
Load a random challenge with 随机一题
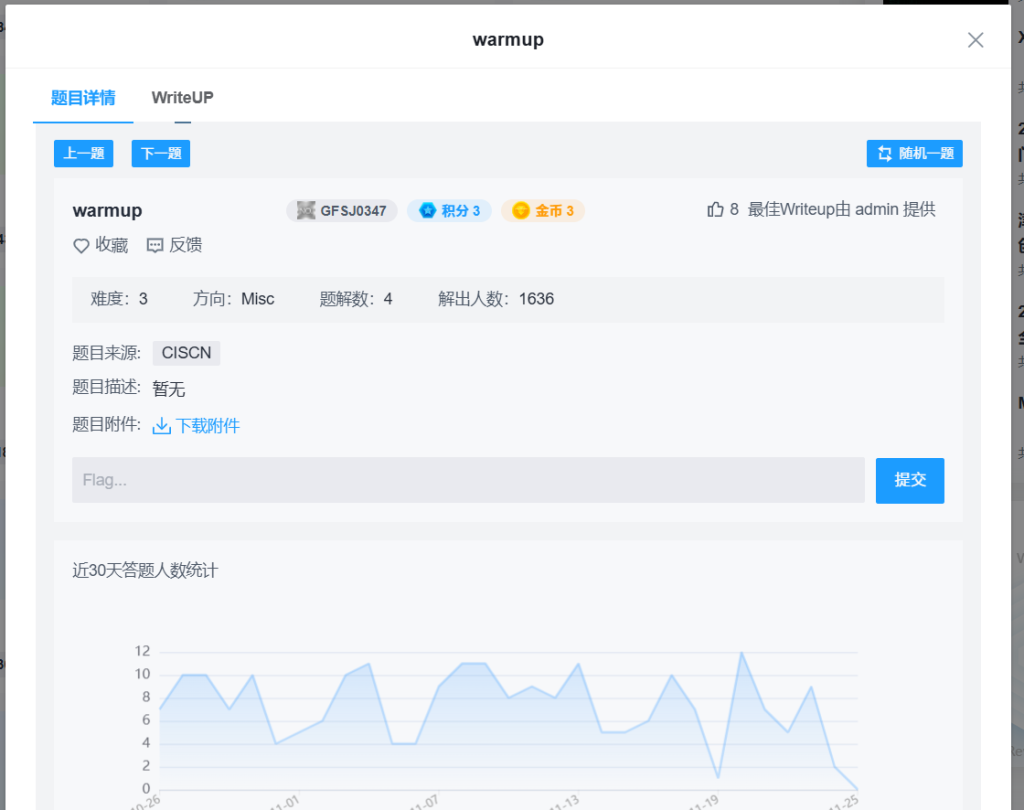pyautogui.click(x=914, y=154)
